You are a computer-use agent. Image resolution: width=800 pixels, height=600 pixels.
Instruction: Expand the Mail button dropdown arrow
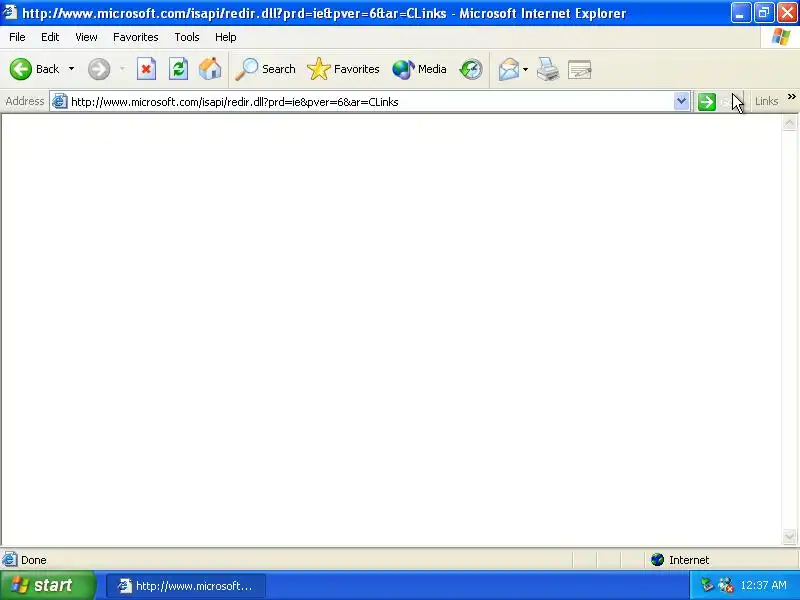click(526, 69)
